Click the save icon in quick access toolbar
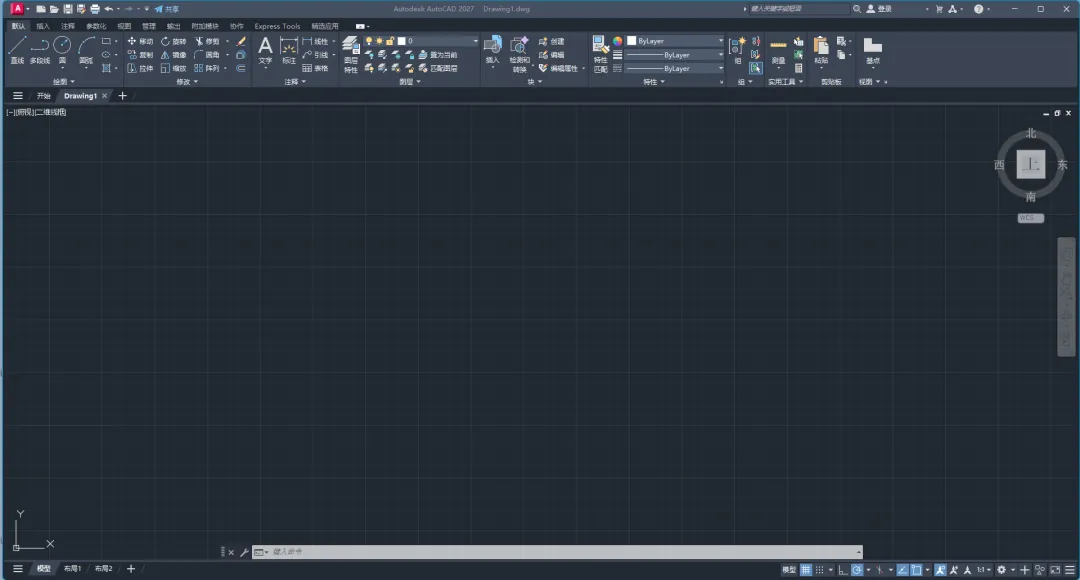This screenshot has width=1080, height=580. [68, 9]
